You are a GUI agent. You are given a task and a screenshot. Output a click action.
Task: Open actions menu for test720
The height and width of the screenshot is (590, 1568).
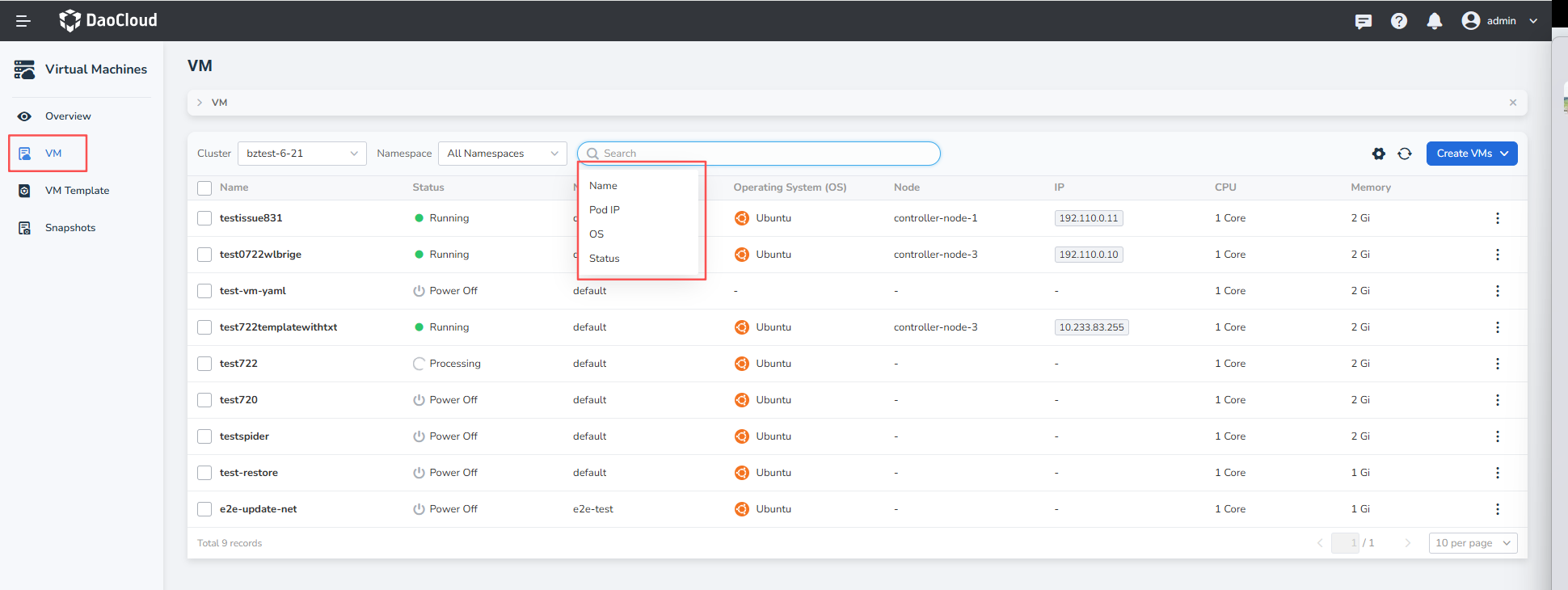(1498, 400)
